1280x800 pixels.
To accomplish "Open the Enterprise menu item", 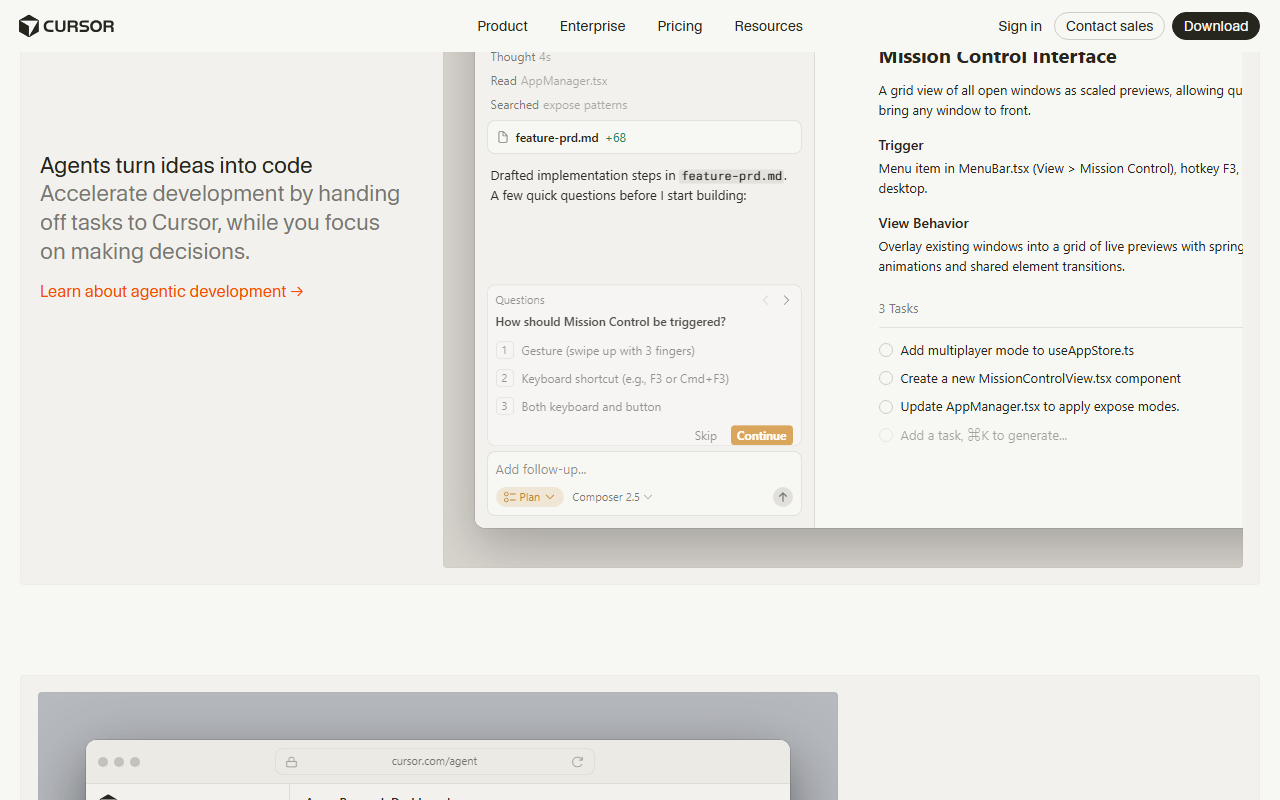I will [592, 26].
